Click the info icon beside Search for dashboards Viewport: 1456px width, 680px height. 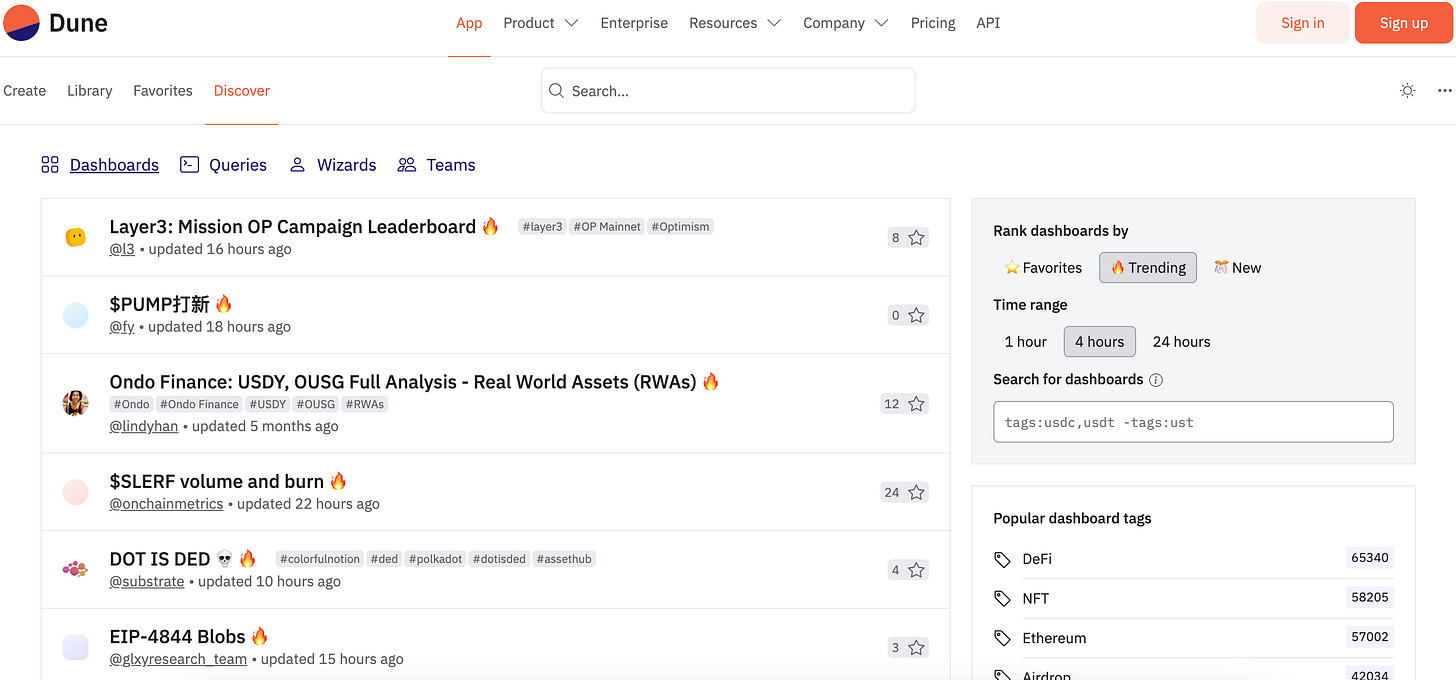[x=1156, y=380]
